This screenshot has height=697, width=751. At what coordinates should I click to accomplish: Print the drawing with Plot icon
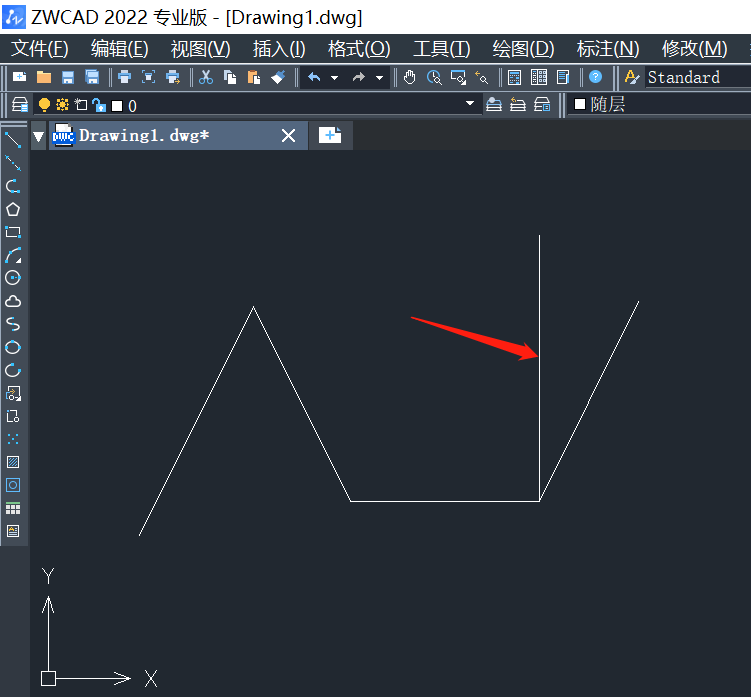(125, 77)
